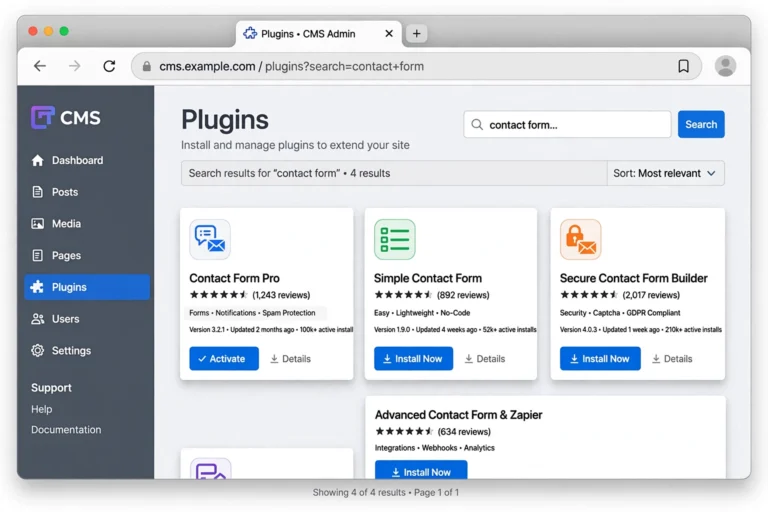
Task: Open the Sort: Most relevant dropdown
Action: 666,173
